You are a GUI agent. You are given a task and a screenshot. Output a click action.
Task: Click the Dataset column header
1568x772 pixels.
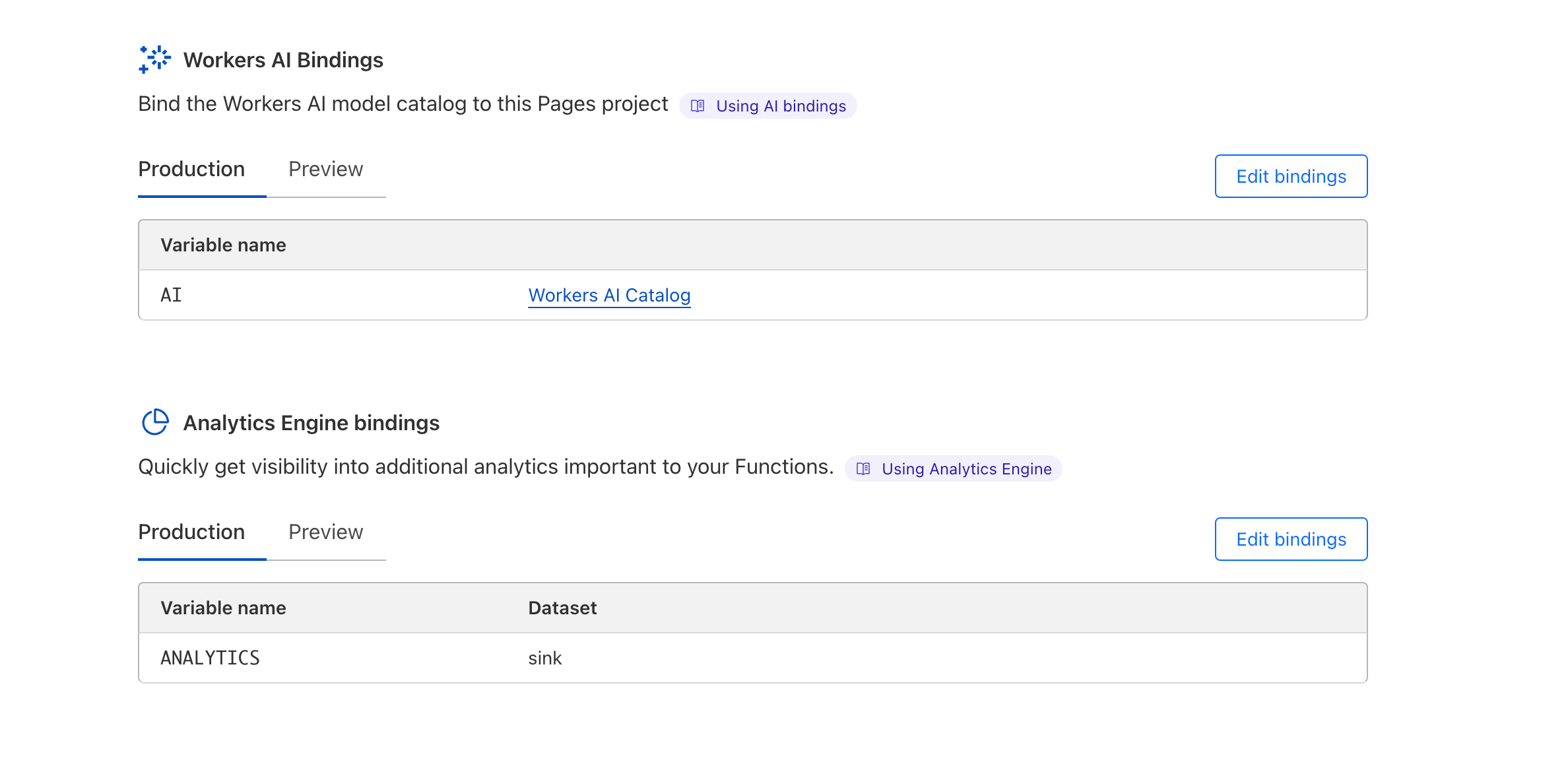click(562, 608)
